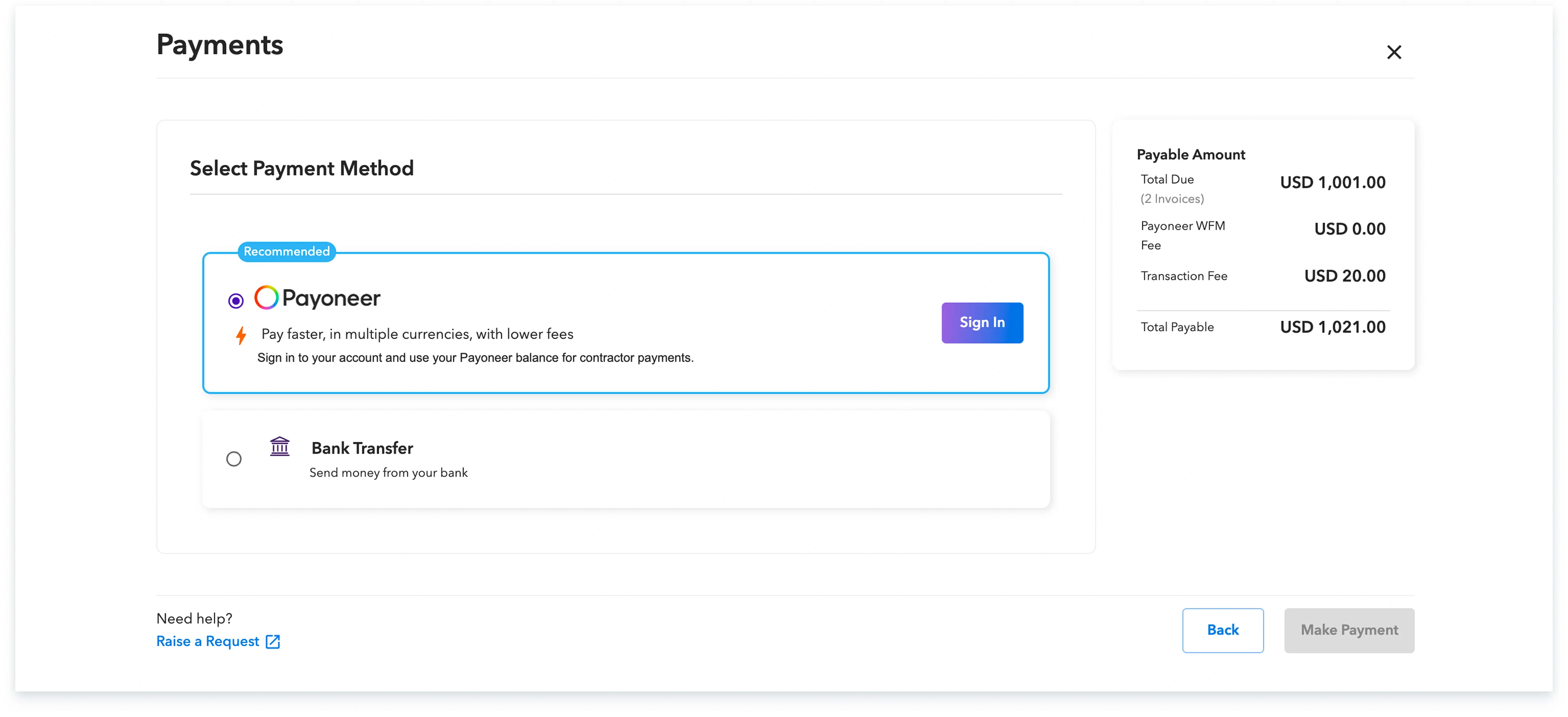Viewport: 1568px width, 717px height.
Task: Click the (2 Invoices) text
Action: click(1172, 199)
